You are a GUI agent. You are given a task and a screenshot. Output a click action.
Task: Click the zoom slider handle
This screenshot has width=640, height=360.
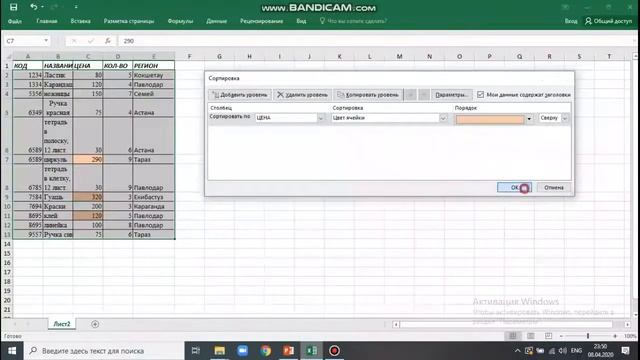(588, 336)
